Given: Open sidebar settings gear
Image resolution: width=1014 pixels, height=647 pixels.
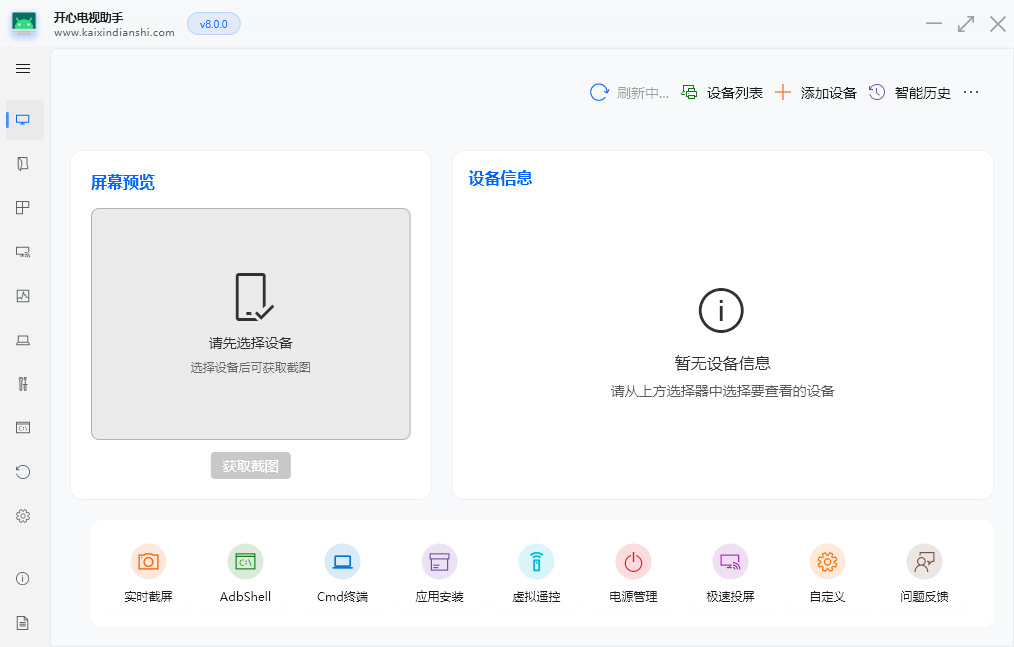Looking at the screenshot, I should pos(23,515).
